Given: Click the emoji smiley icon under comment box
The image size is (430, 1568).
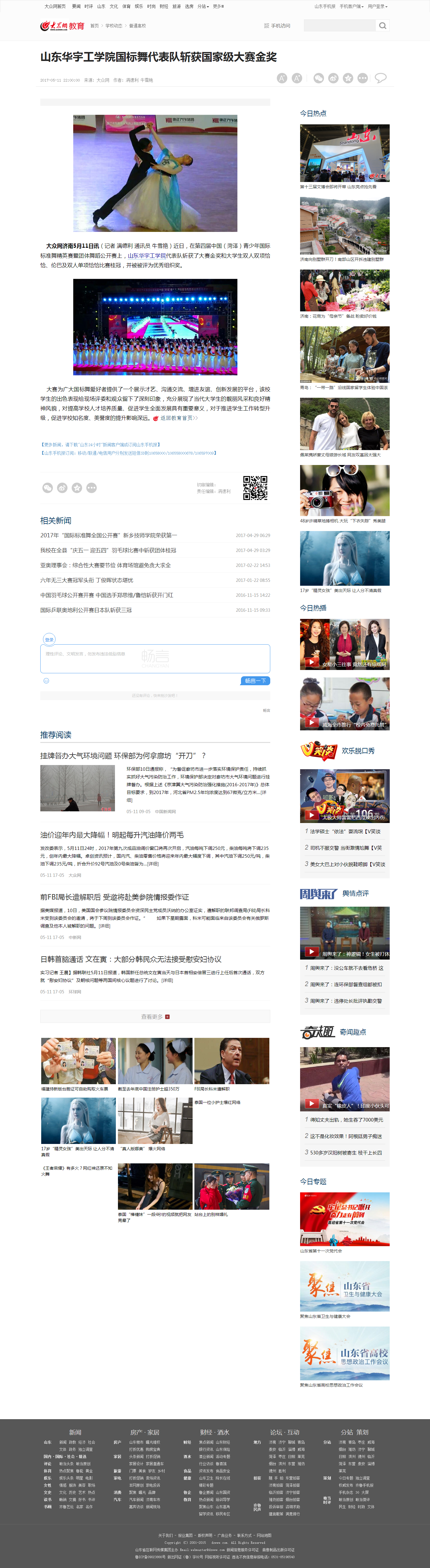Looking at the screenshot, I should point(46,680).
